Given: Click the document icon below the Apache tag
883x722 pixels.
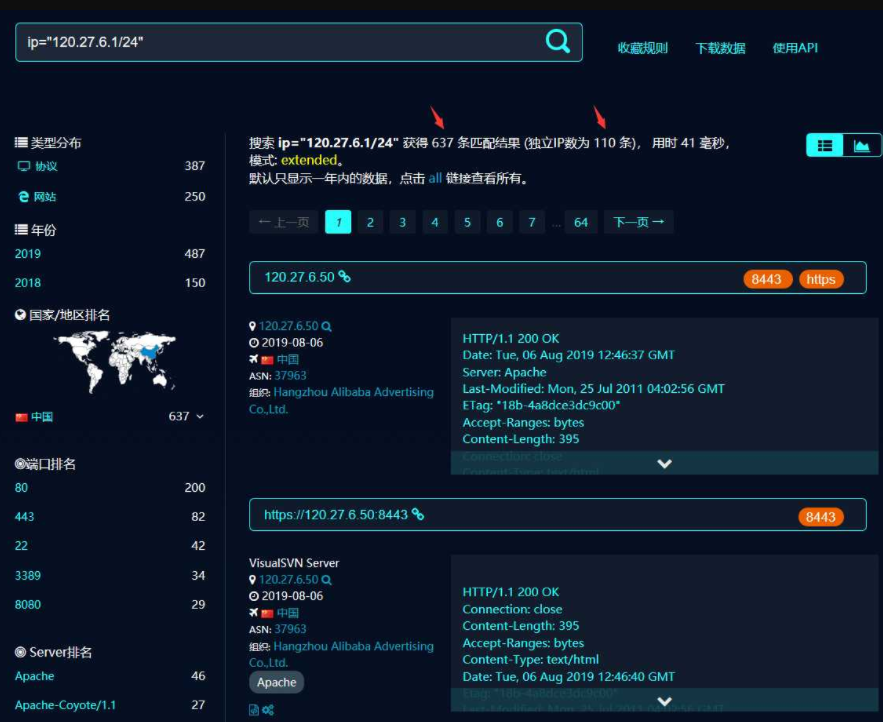Looking at the screenshot, I should tap(253, 710).
